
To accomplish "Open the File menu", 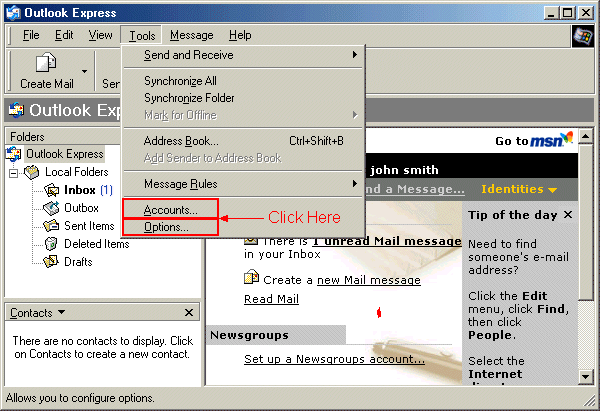I will pos(31,35).
